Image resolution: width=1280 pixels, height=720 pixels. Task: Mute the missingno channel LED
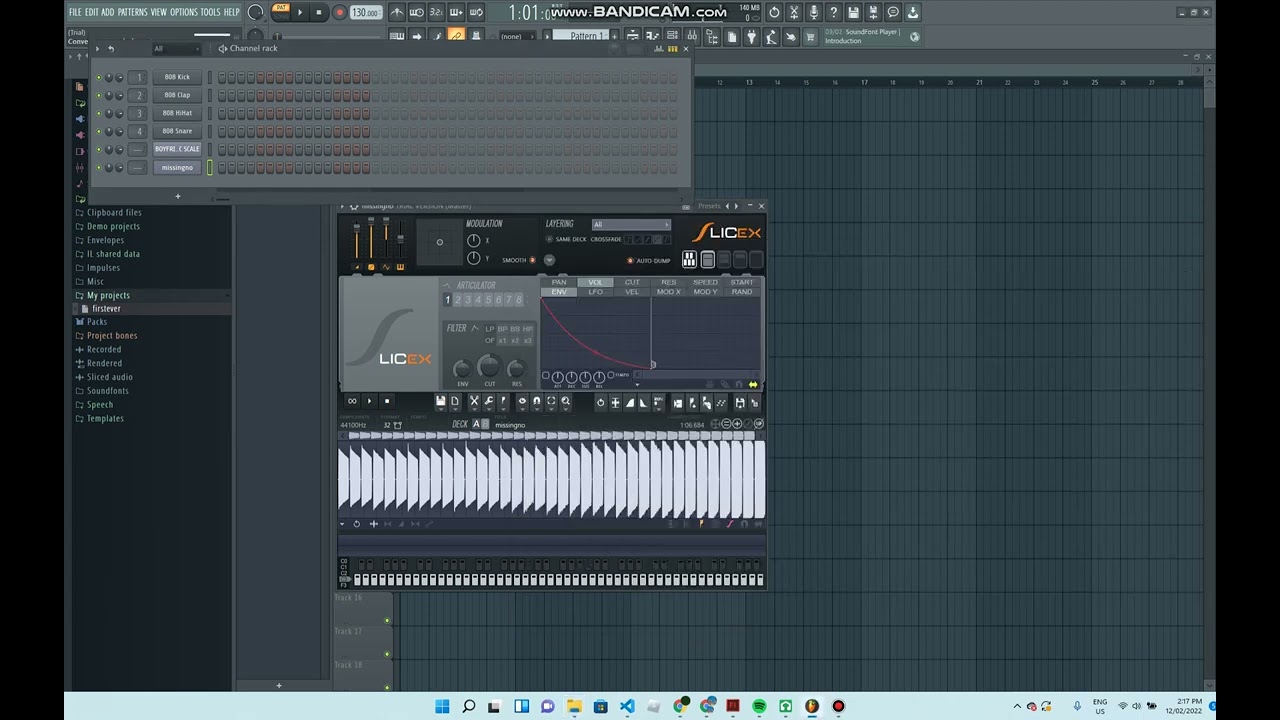99,167
